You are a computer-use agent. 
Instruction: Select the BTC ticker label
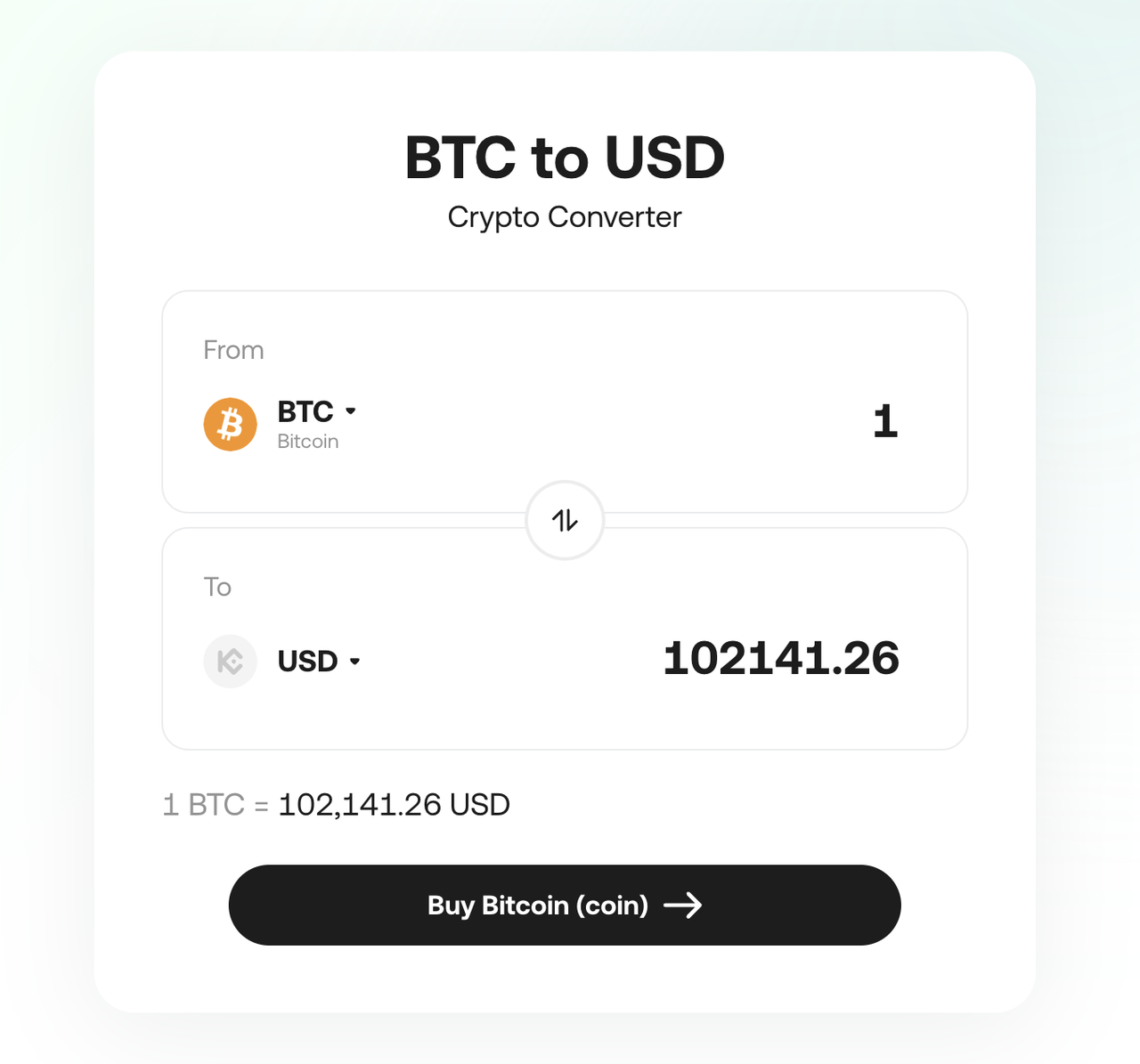coord(305,411)
